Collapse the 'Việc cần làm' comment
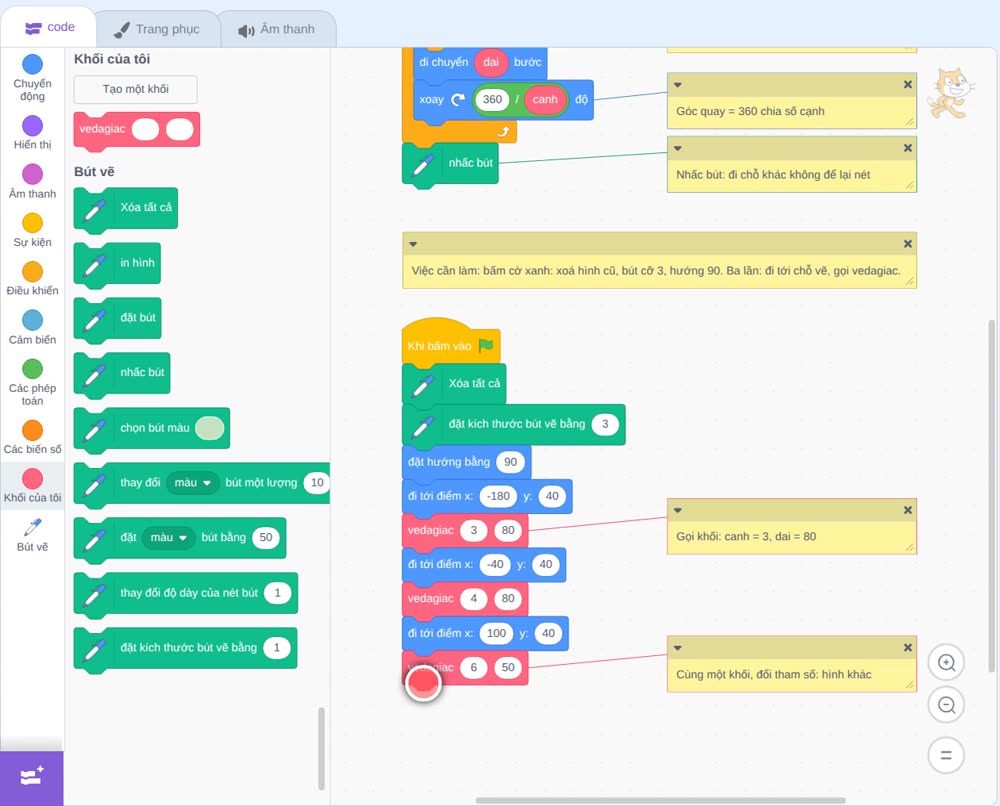Screen dimensions: 1000x806 click(413, 244)
